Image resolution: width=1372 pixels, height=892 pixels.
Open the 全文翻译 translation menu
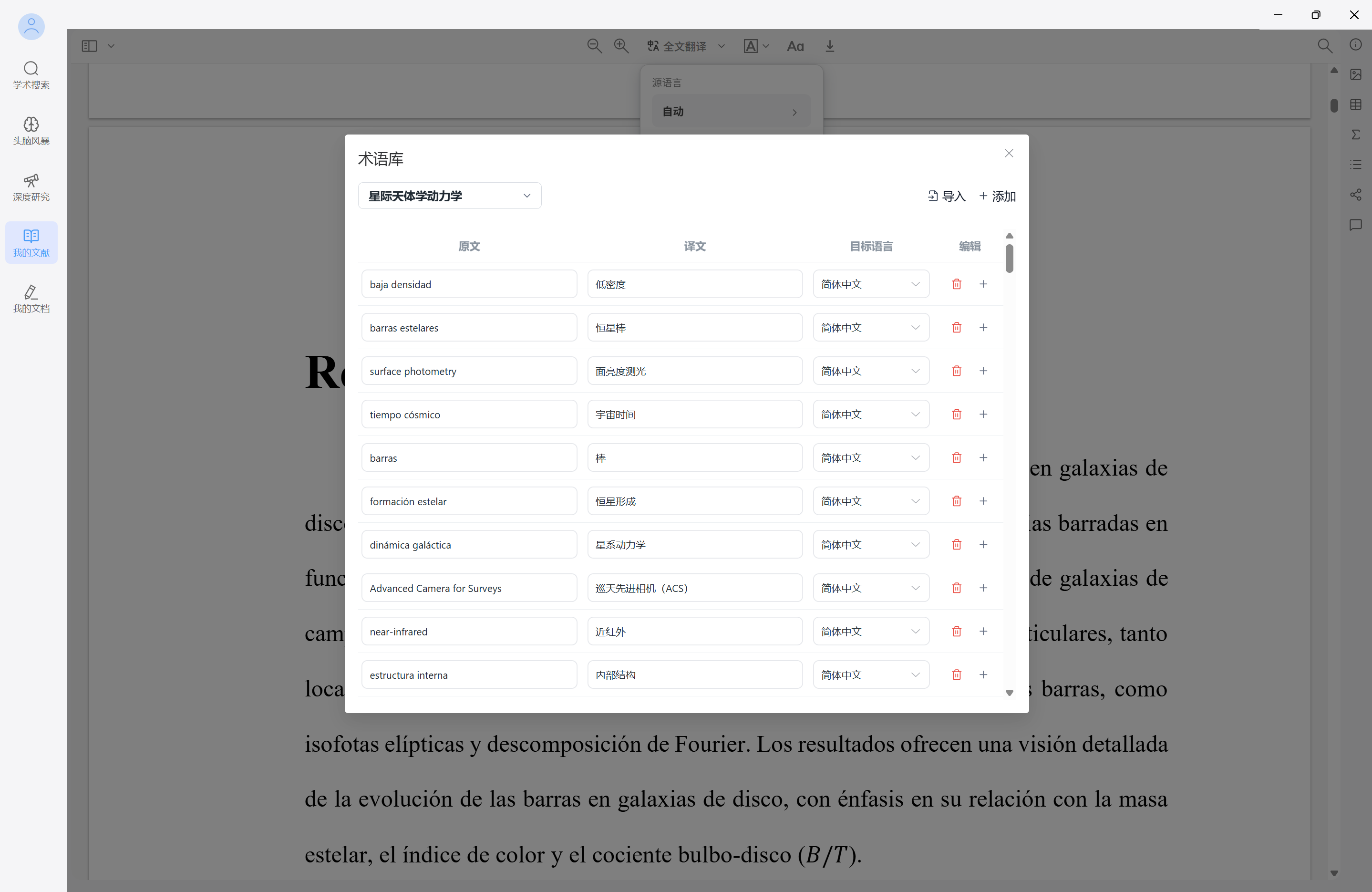pyautogui.click(x=685, y=46)
